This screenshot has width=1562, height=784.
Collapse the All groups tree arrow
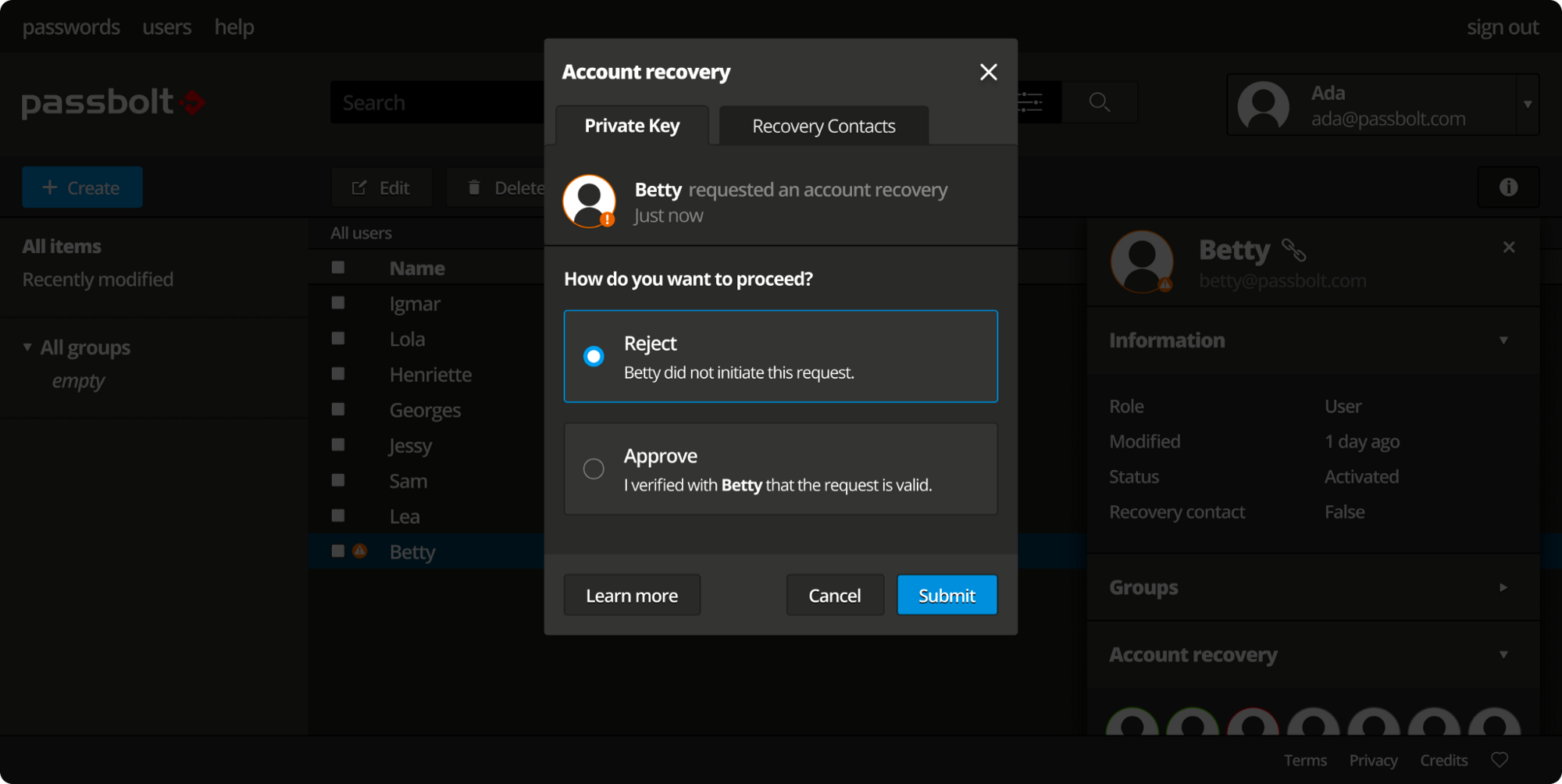[x=27, y=347]
